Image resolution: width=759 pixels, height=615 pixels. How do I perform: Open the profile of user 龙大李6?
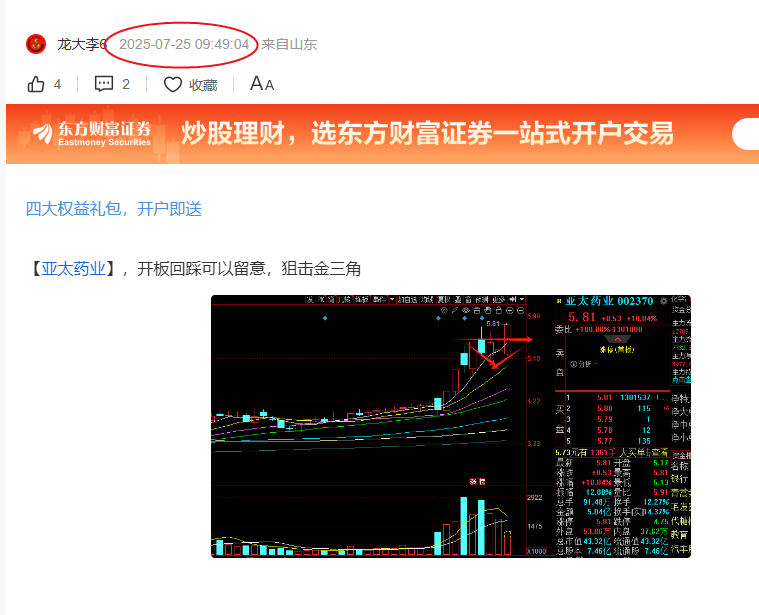pyautogui.click(x=81, y=44)
